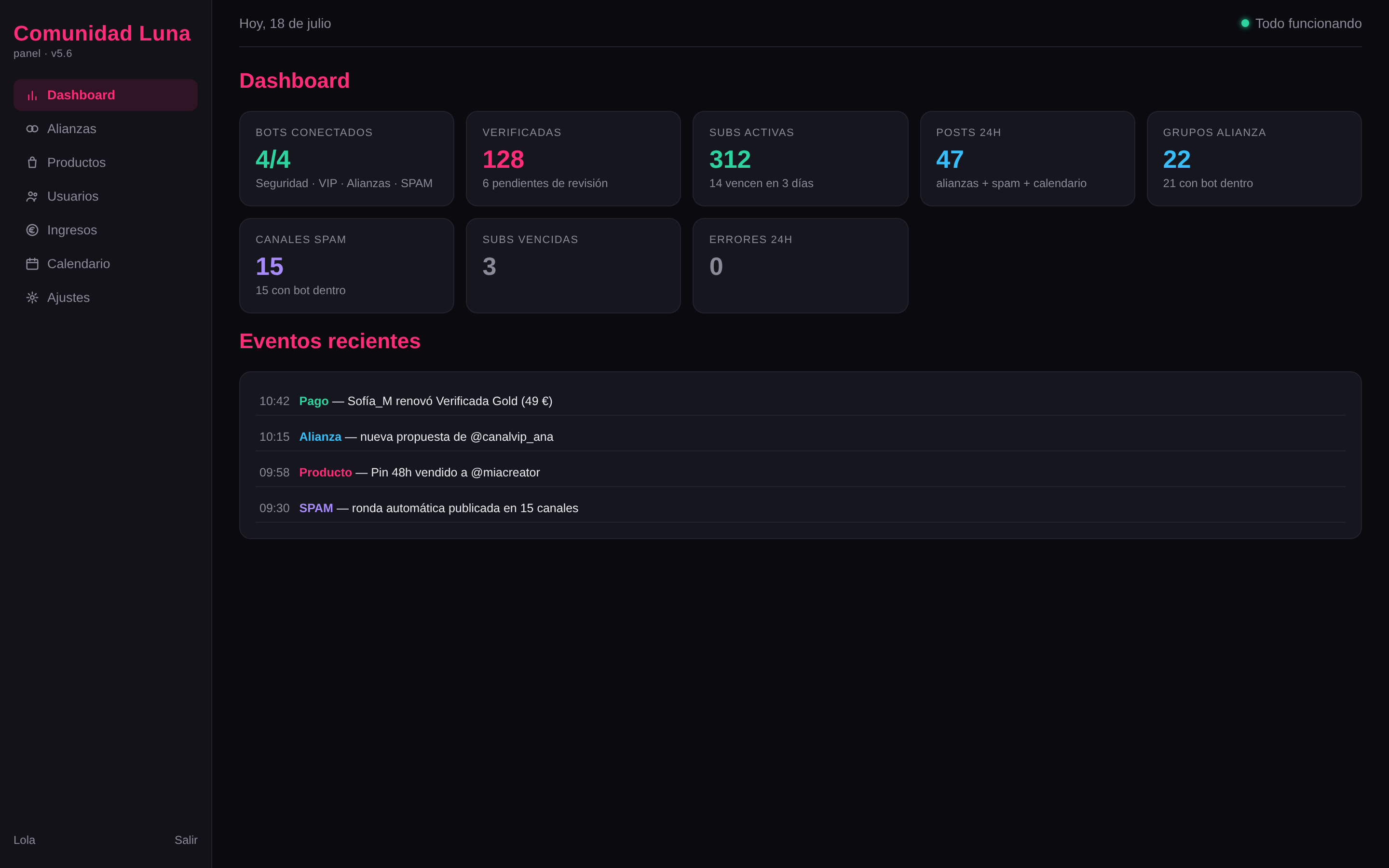
Task: Open the Subs Activas 312 card
Action: coord(800,159)
